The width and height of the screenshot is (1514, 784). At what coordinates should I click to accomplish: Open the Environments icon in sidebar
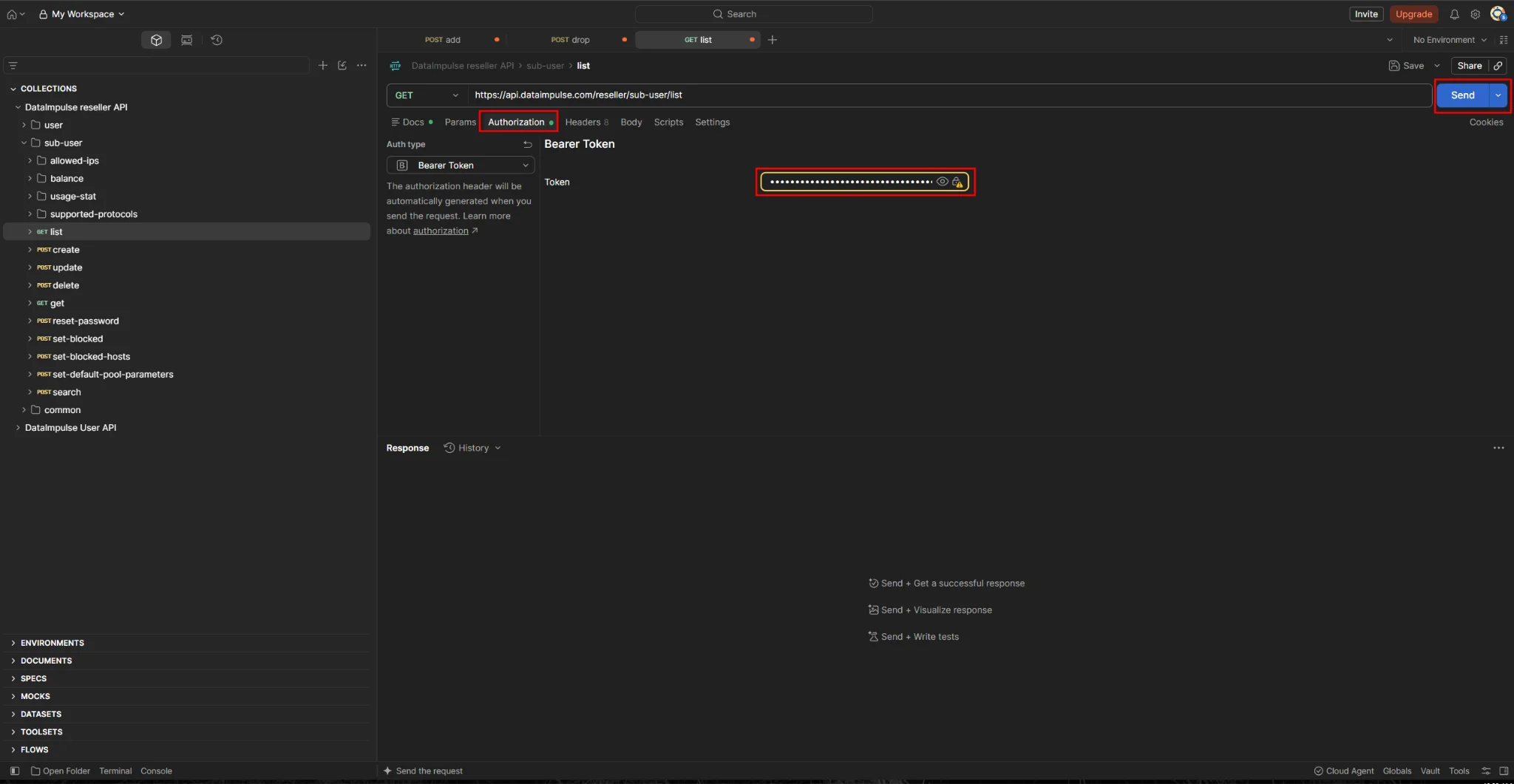coord(186,40)
